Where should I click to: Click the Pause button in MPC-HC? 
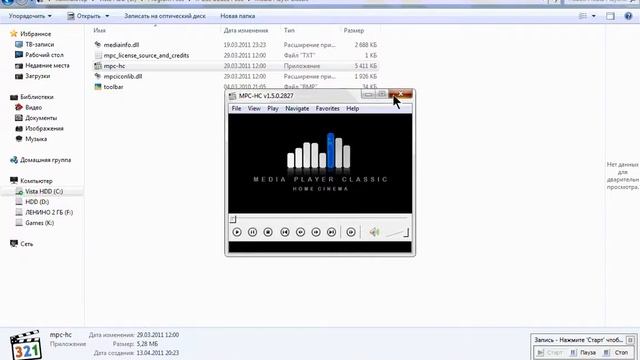(252, 232)
